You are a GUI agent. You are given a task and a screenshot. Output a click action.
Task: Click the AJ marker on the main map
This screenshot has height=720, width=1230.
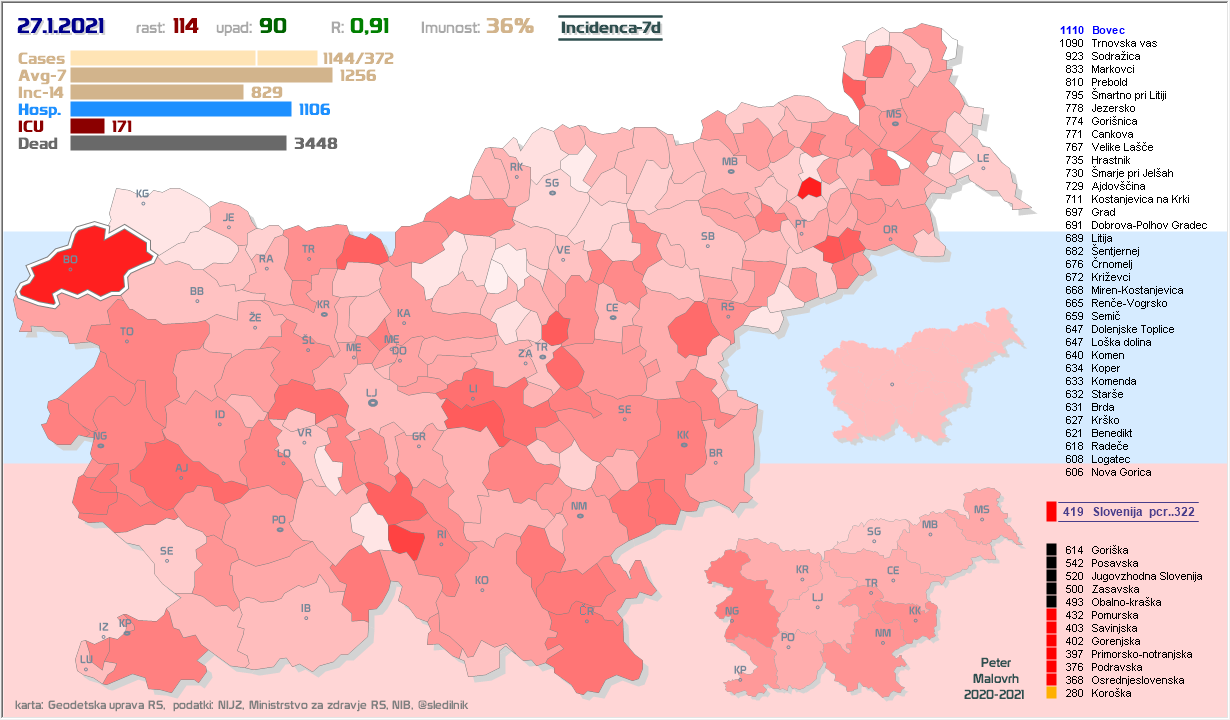[181, 472]
